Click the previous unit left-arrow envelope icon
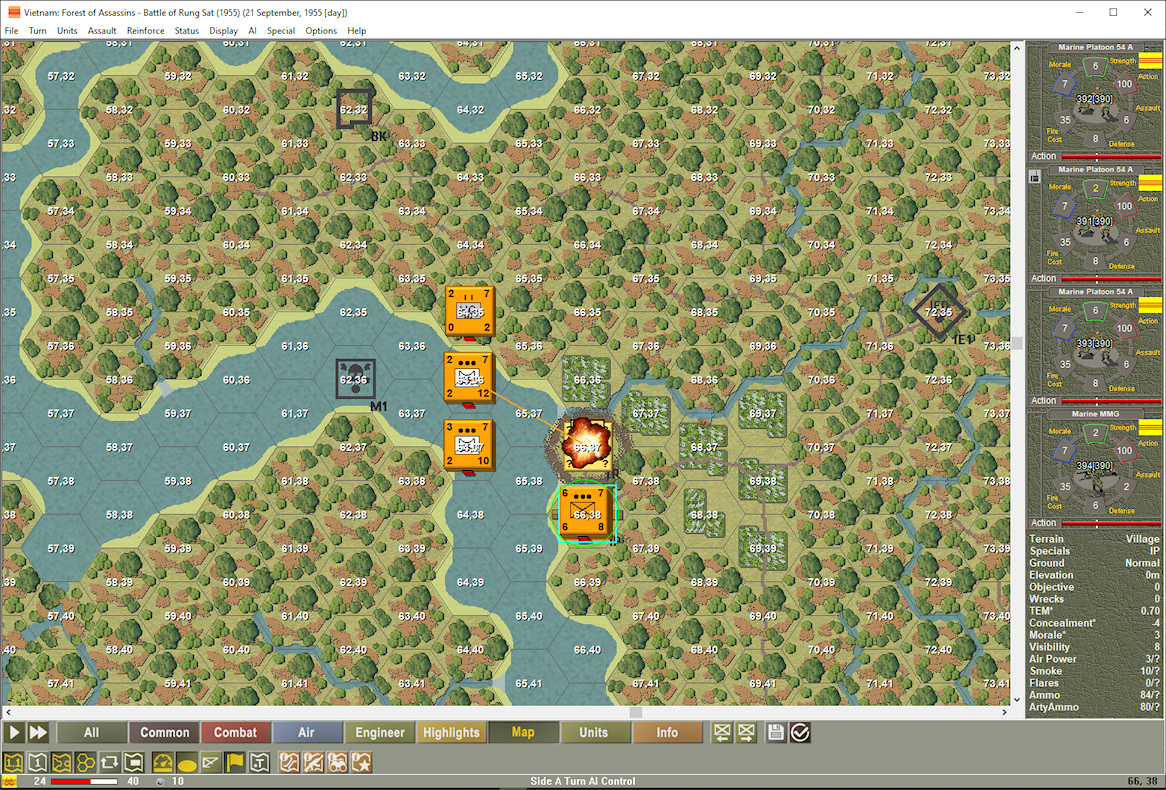Viewport: 1166px width, 790px height. click(x=722, y=733)
